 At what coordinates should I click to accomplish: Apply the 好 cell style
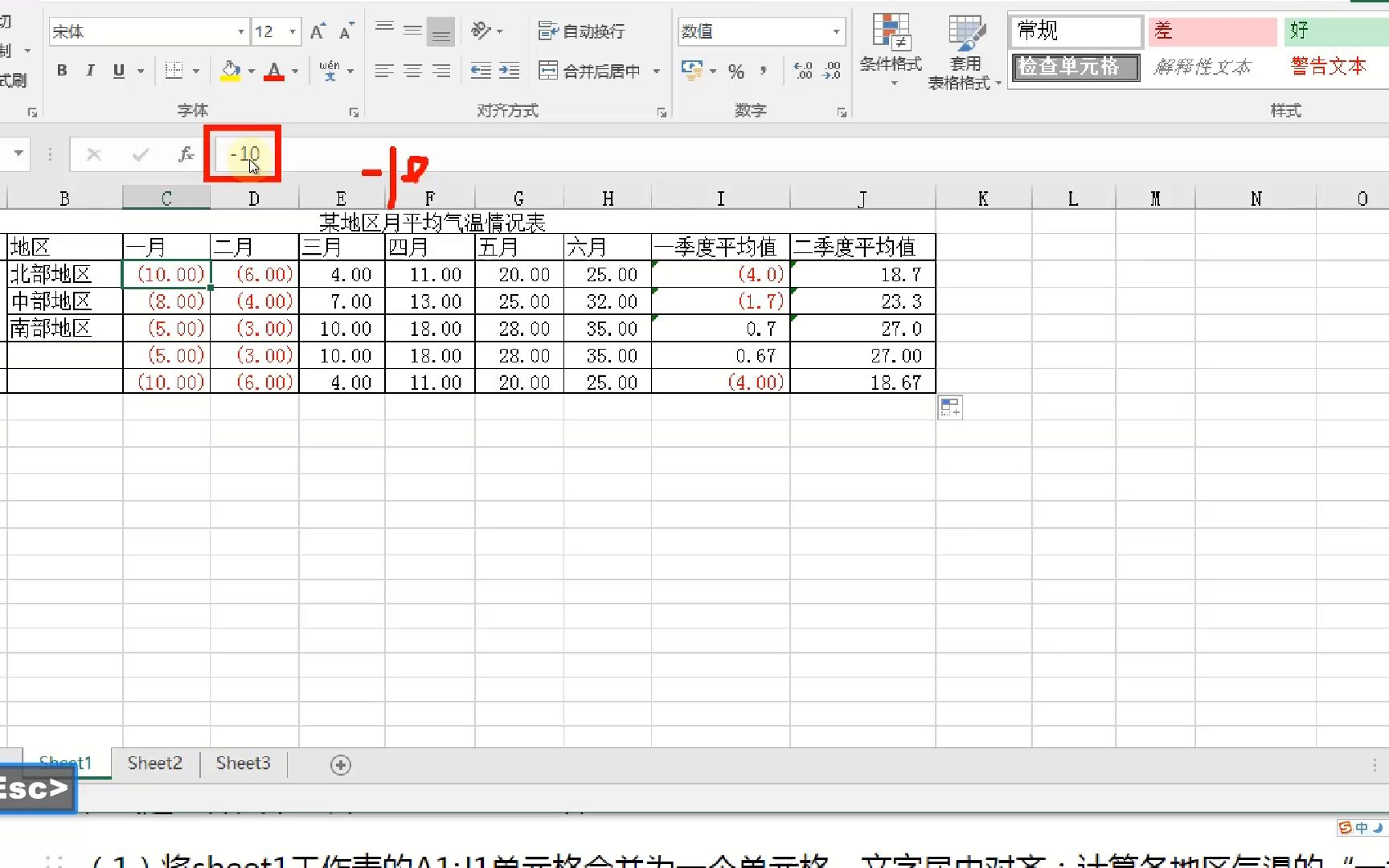[x=1336, y=31]
